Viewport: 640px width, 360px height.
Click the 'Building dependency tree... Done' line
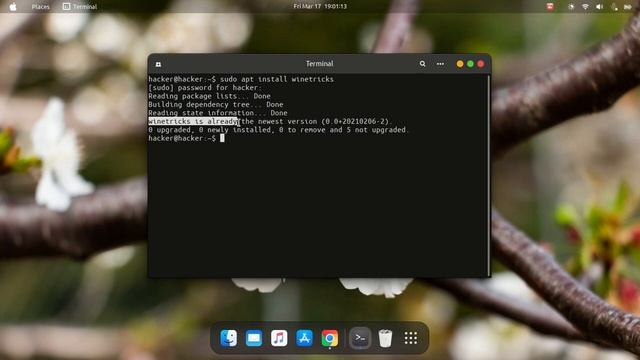pos(216,104)
